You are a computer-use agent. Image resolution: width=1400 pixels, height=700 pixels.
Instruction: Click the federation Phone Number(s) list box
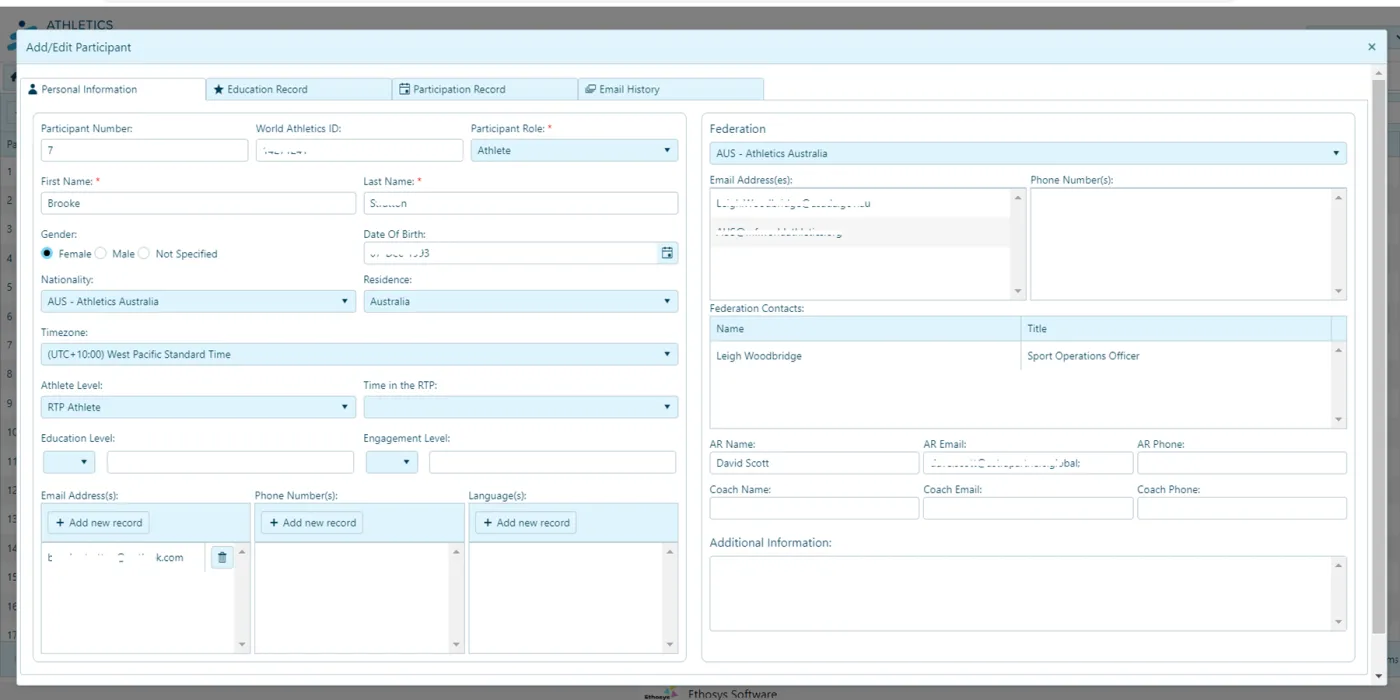pos(1188,244)
